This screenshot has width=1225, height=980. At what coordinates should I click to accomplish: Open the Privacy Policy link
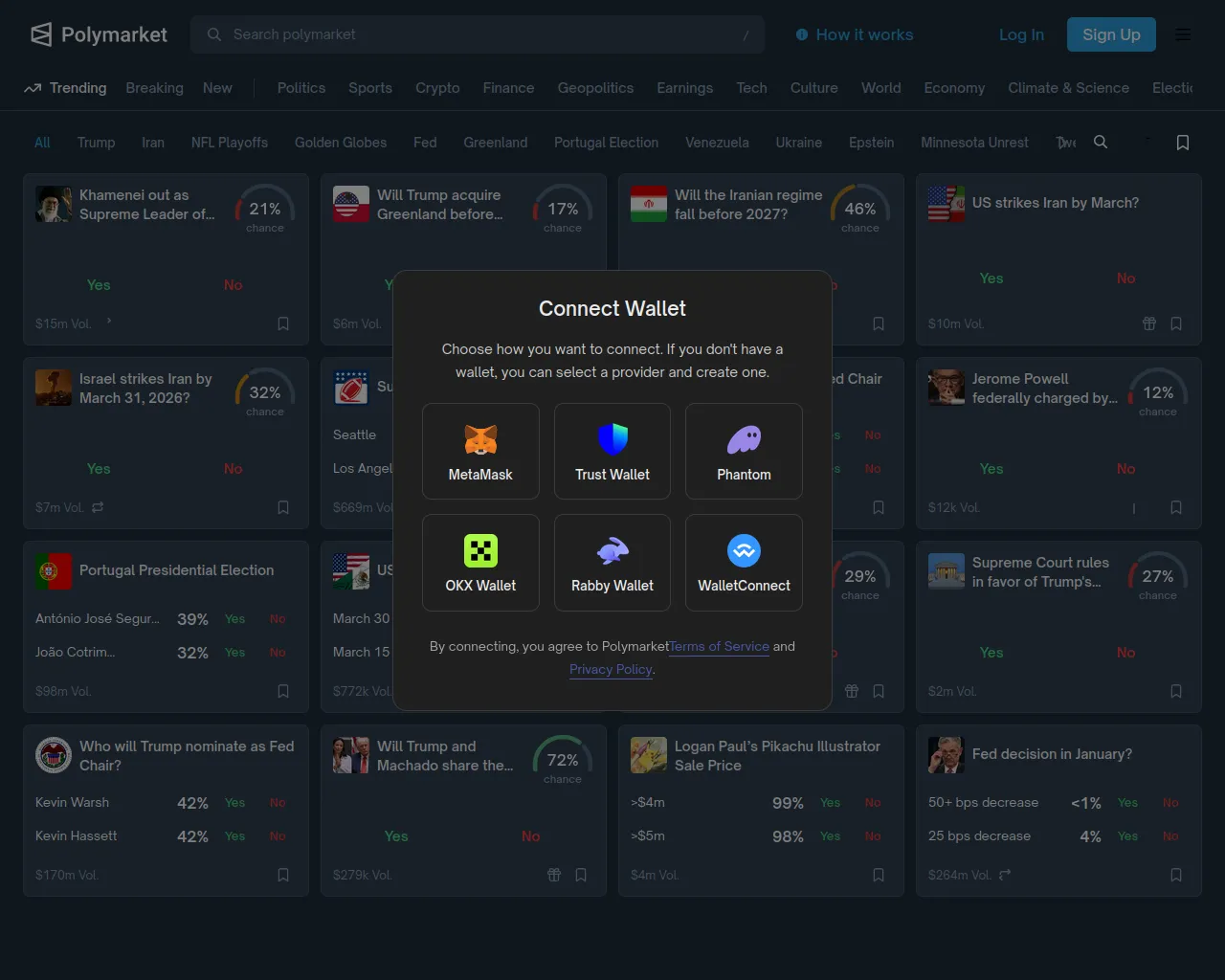[611, 669]
